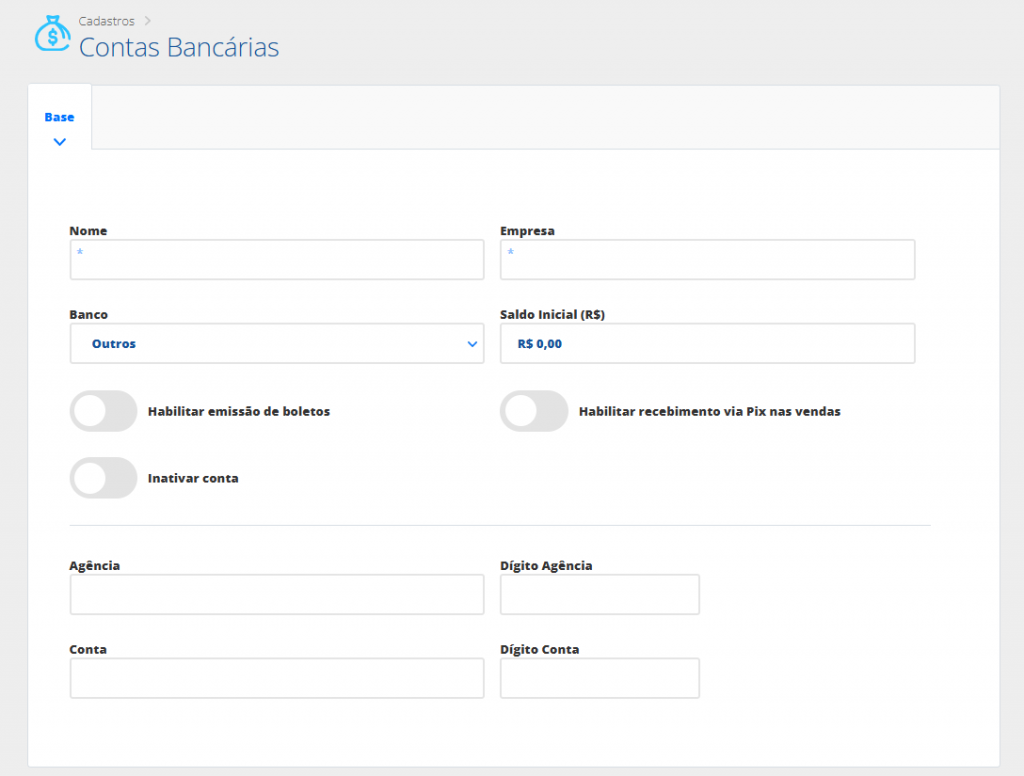Focus the Empresa input field

(707, 260)
